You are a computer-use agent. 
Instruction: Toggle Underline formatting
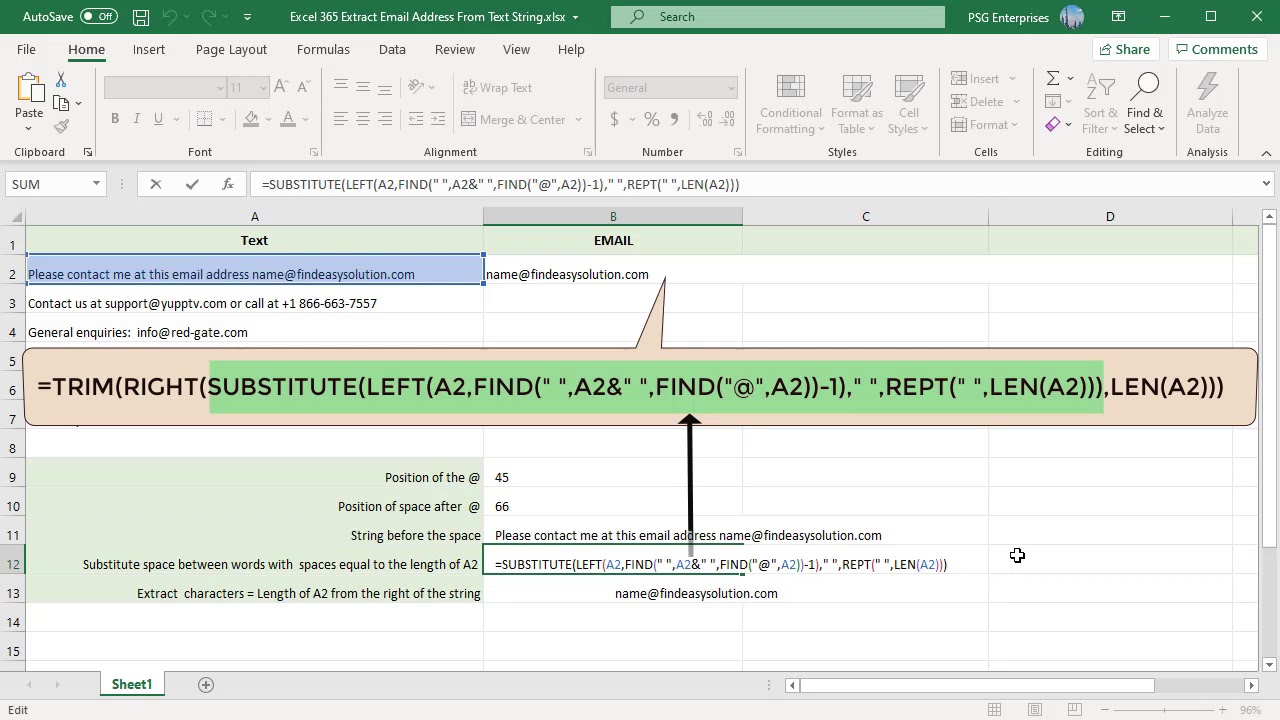tap(158, 119)
